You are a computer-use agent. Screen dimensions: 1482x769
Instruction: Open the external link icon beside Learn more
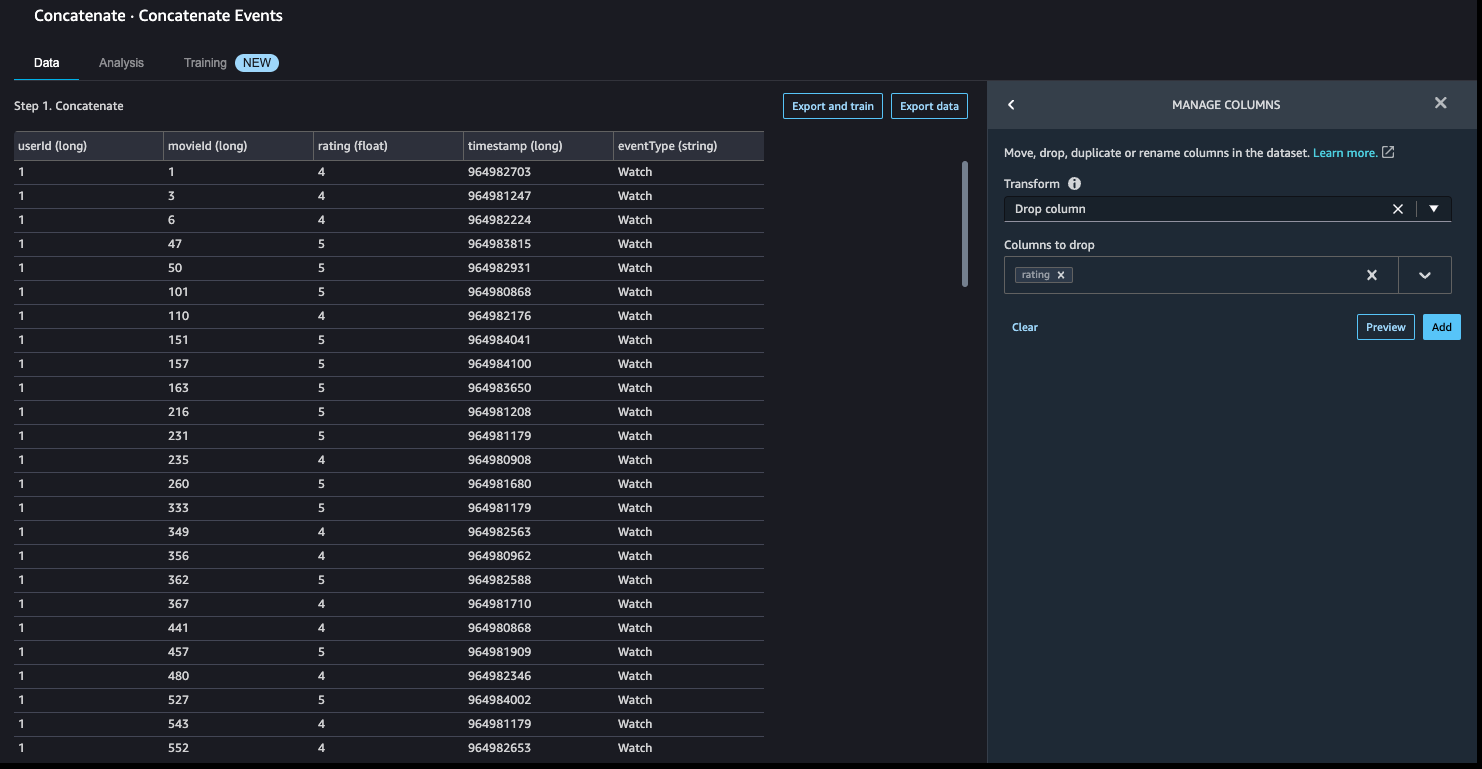(1388, 153)
